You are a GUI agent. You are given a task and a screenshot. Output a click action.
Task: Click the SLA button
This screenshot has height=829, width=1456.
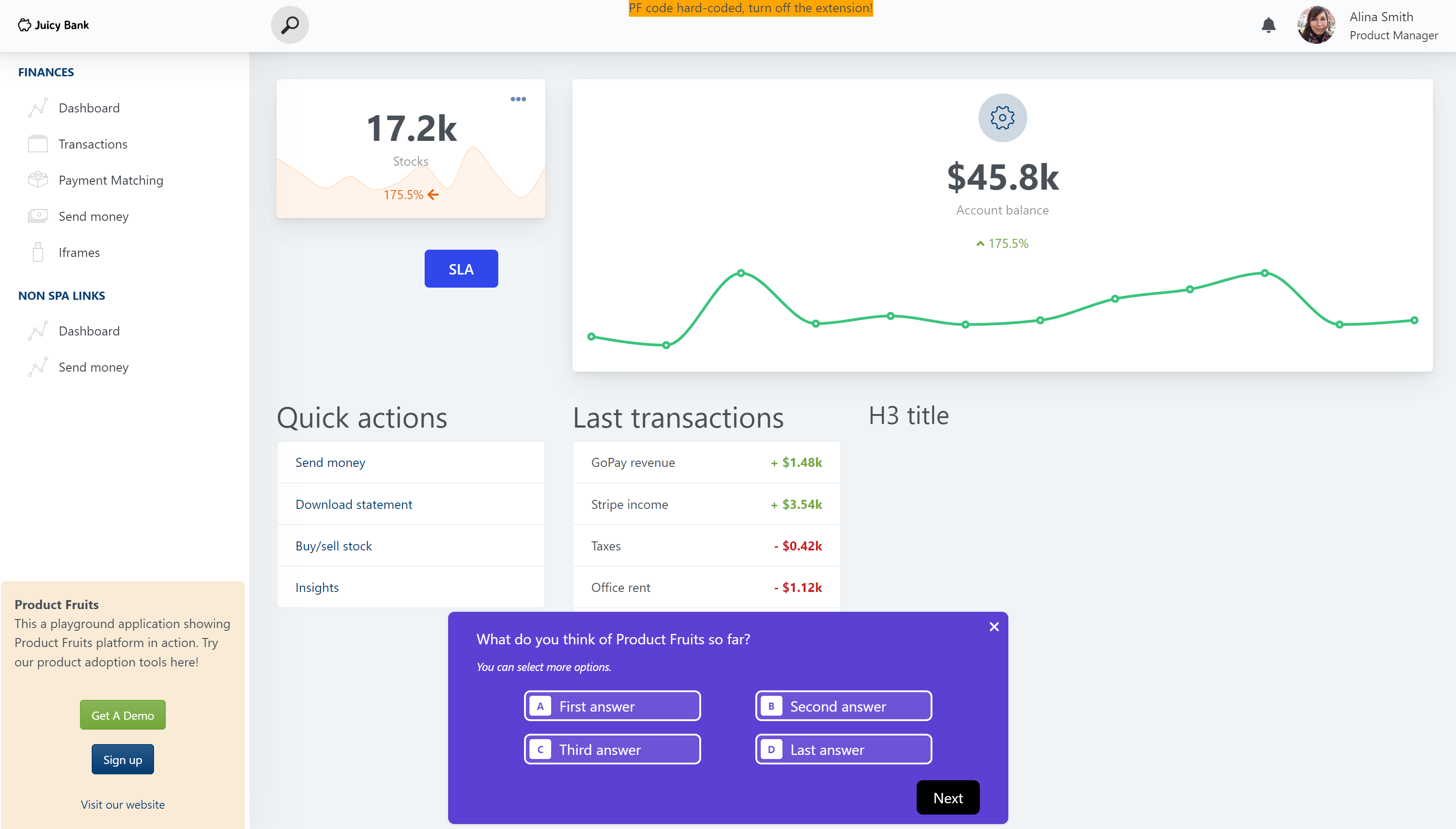(460, 268)
